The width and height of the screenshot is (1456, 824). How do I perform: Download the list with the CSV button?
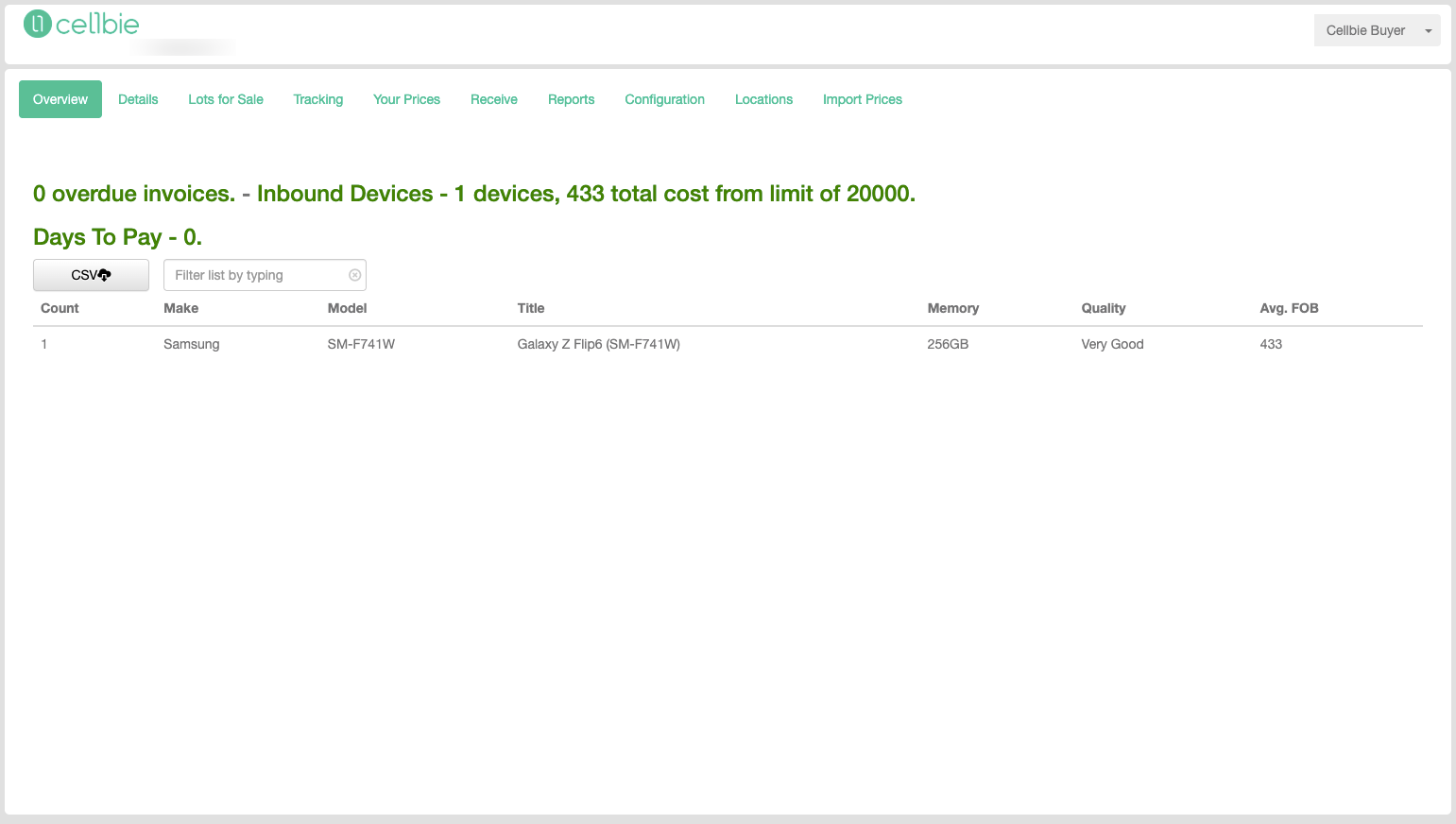(x=91, y=275)
